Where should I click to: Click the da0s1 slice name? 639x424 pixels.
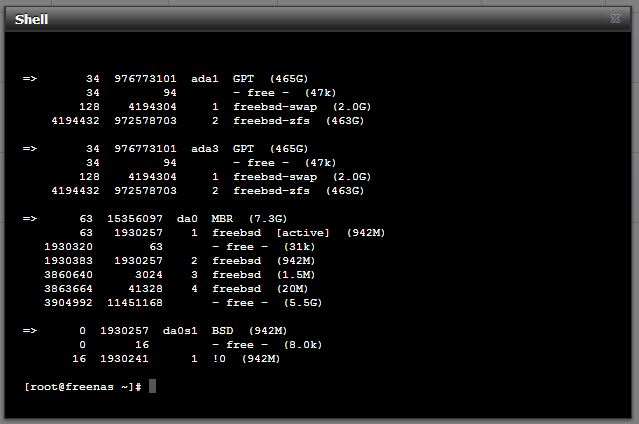coord(180,331)
